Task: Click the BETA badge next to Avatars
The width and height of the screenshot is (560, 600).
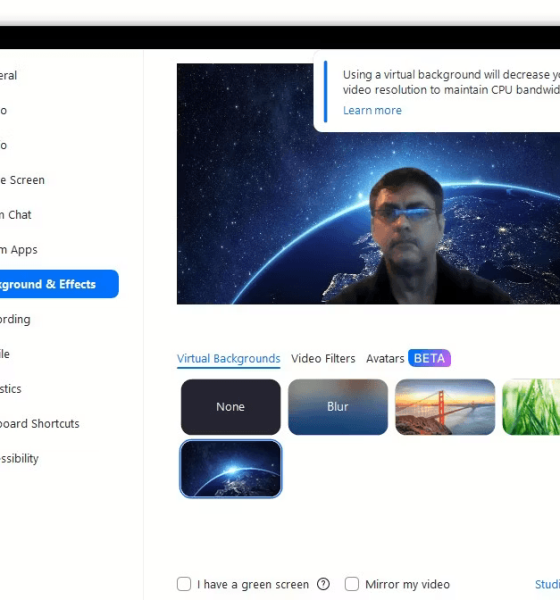Action: [429, 358]
